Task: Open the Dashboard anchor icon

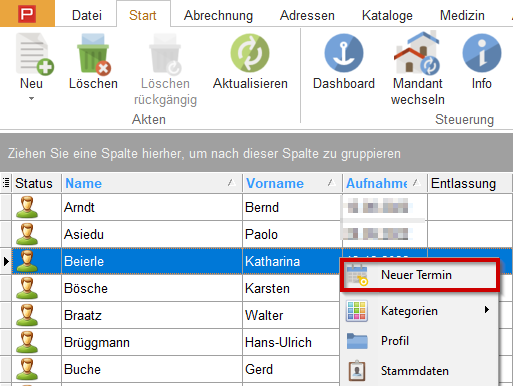Action: [344, 53]
